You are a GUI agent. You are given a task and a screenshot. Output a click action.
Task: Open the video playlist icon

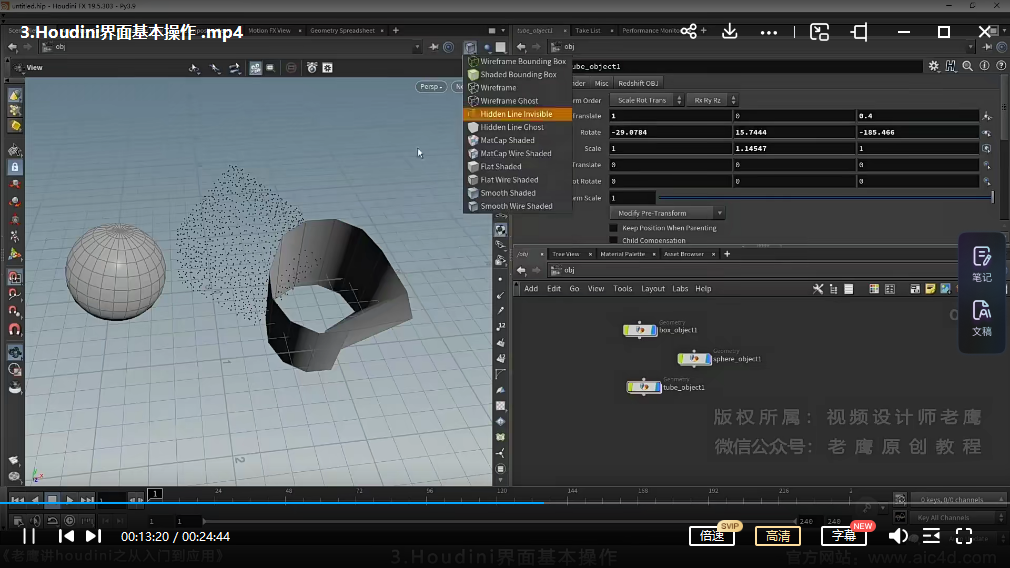(x=931, y=536)
